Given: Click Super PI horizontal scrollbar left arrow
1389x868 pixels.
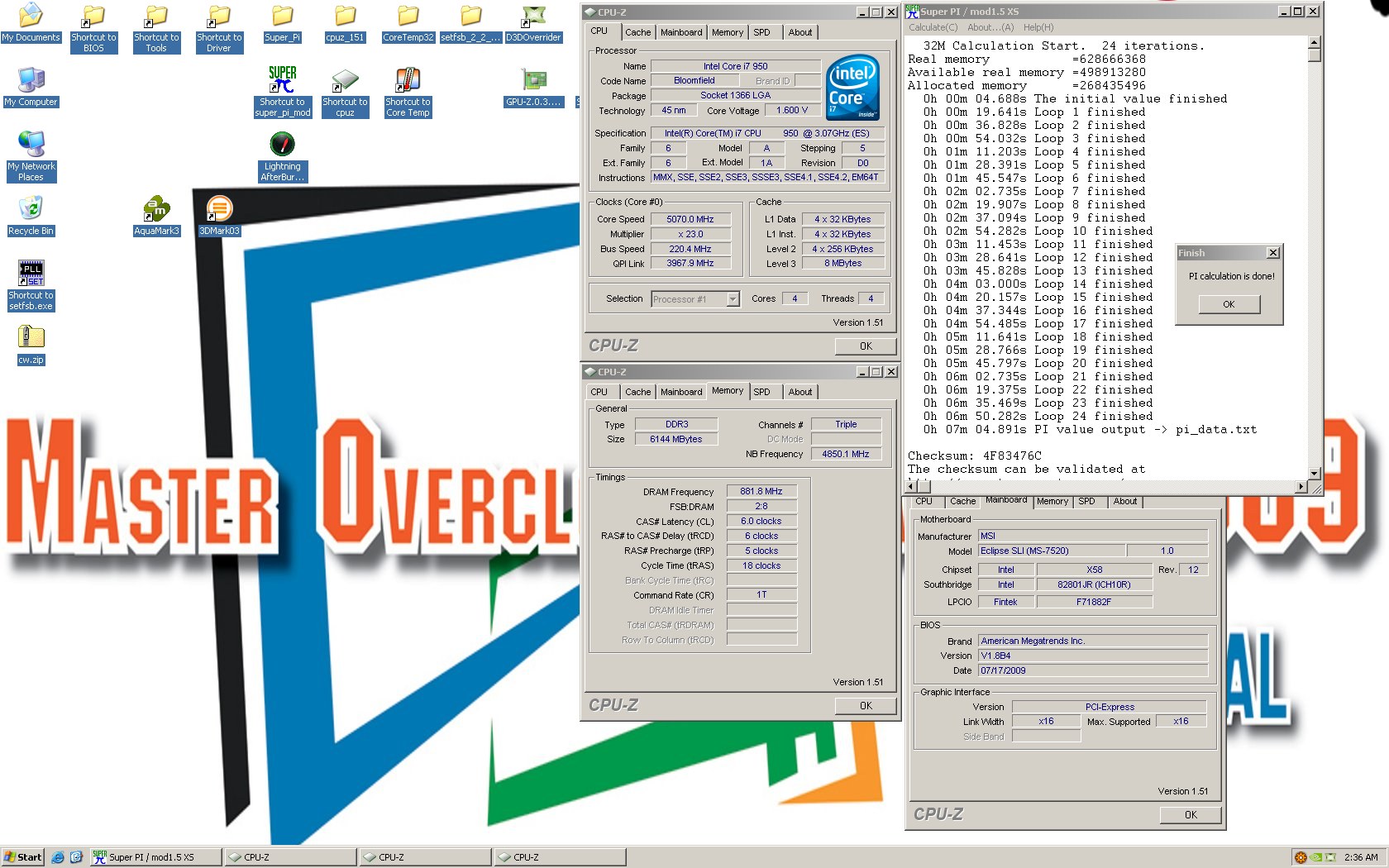Looking at the screenshot, I should pos(911,487).
